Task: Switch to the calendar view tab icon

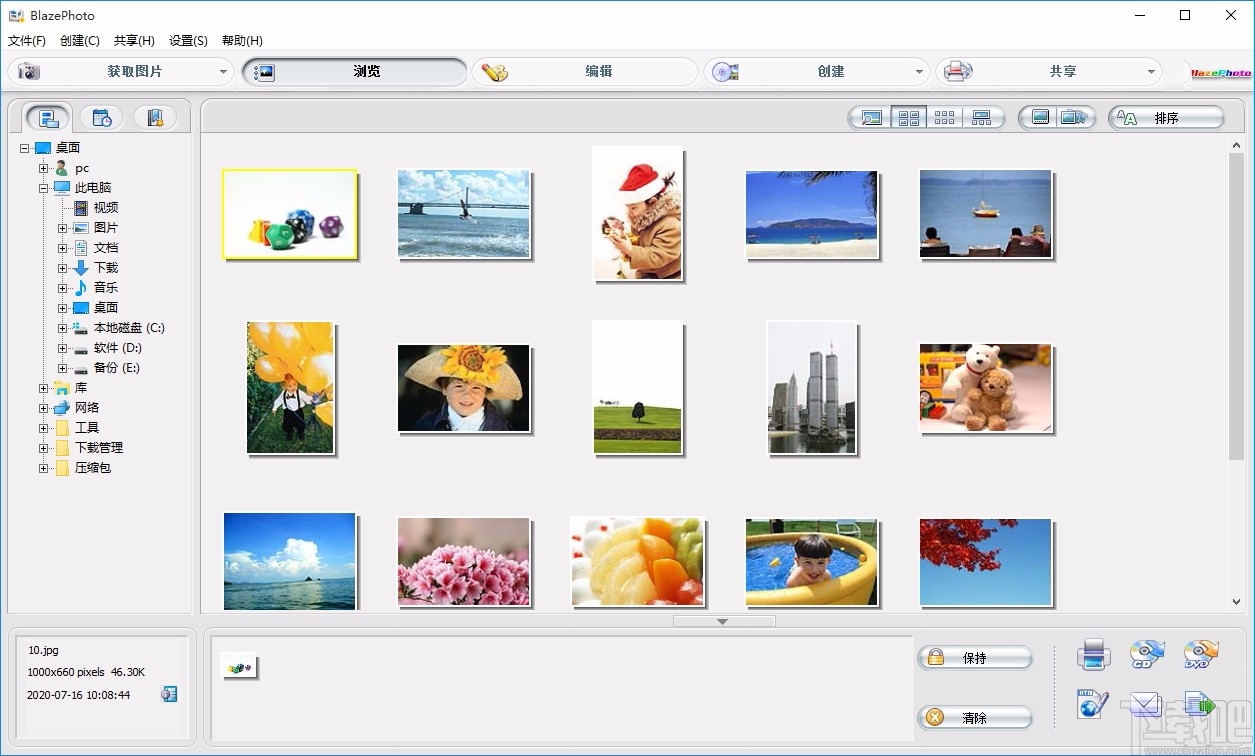Action: (101, 117)
